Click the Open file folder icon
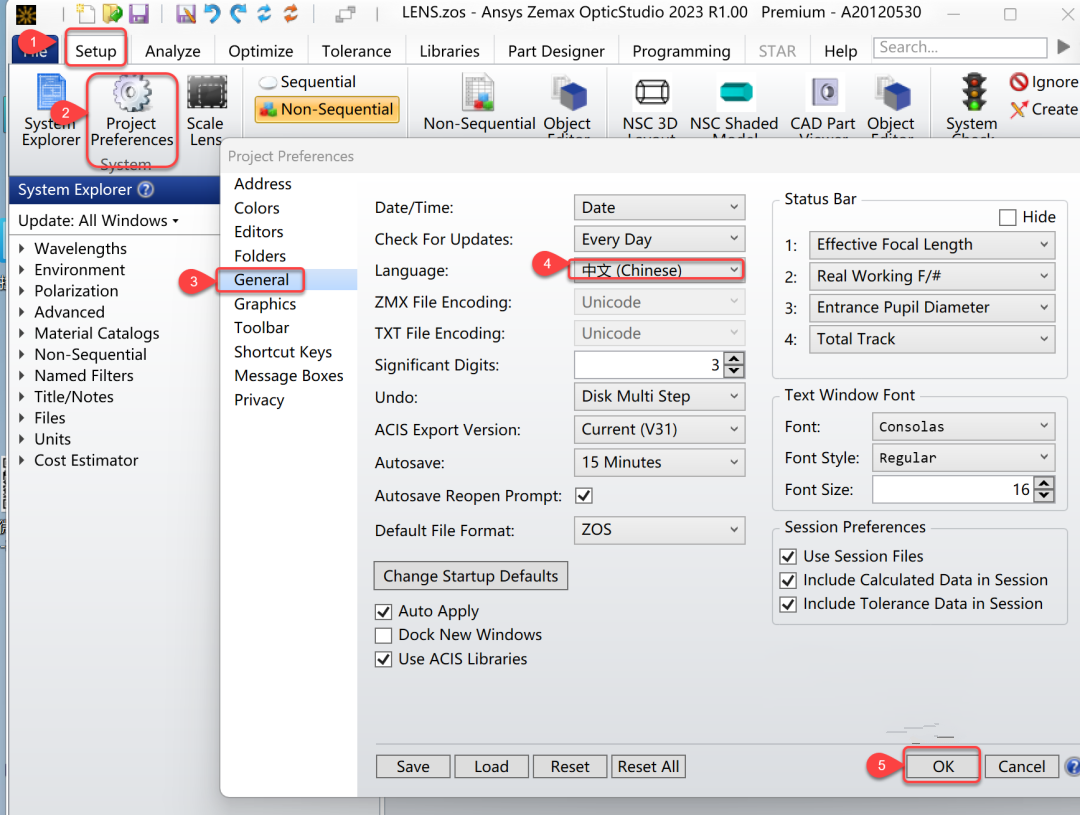1080x815 pixels. click(112, 13)
